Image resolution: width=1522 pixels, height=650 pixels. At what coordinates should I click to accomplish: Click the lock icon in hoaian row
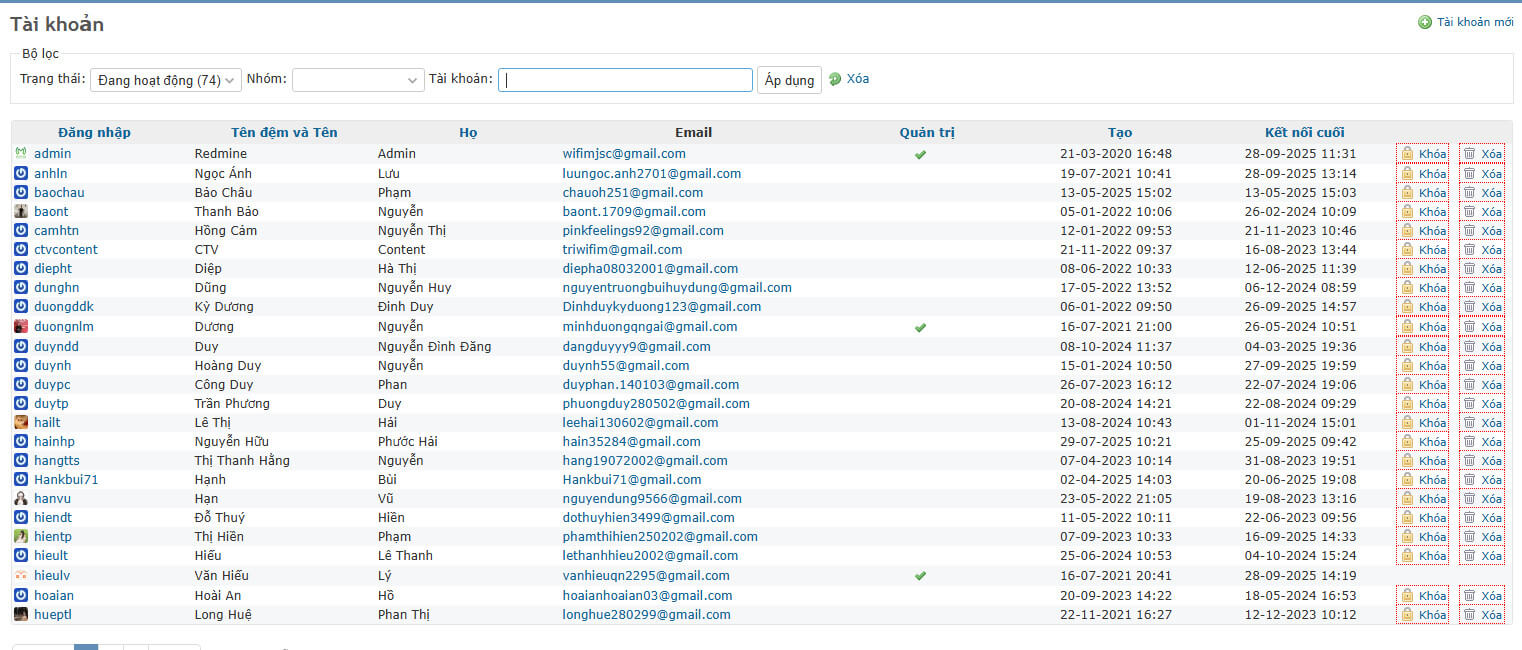(x=1407, y=596)
